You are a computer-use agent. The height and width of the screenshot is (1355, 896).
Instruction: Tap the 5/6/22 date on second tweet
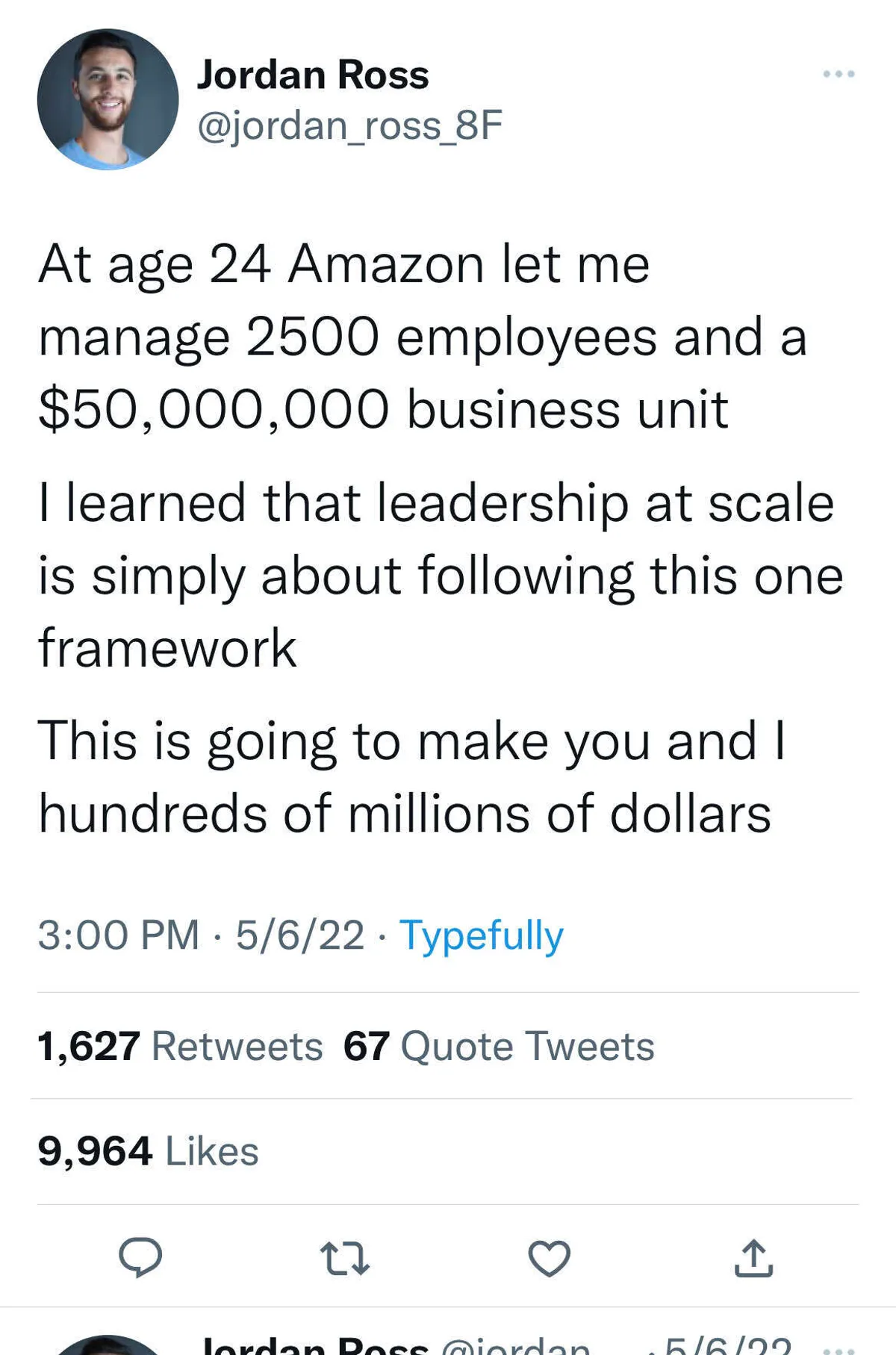tap(726, 1348)
